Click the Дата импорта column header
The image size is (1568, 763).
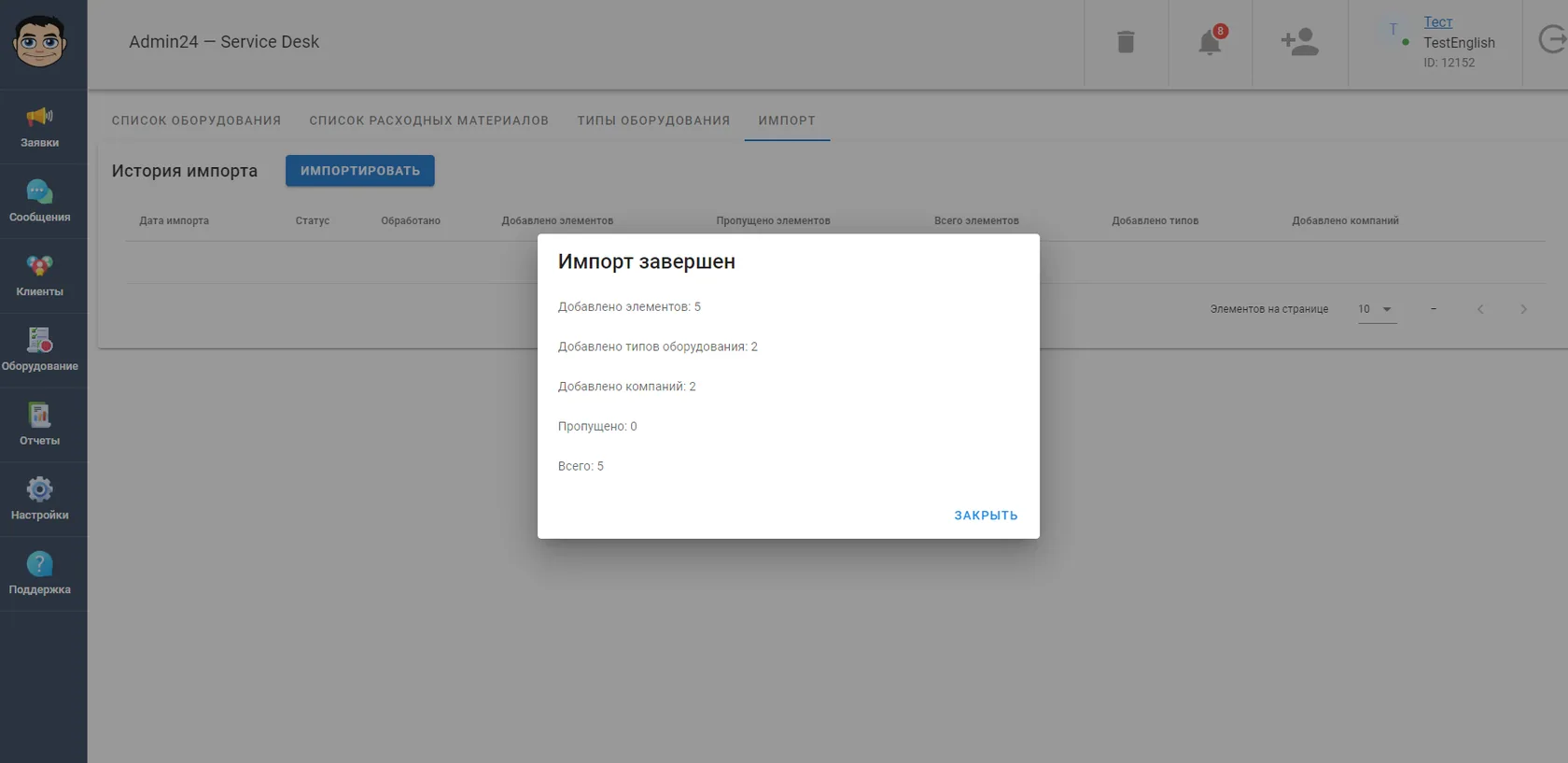174,221
